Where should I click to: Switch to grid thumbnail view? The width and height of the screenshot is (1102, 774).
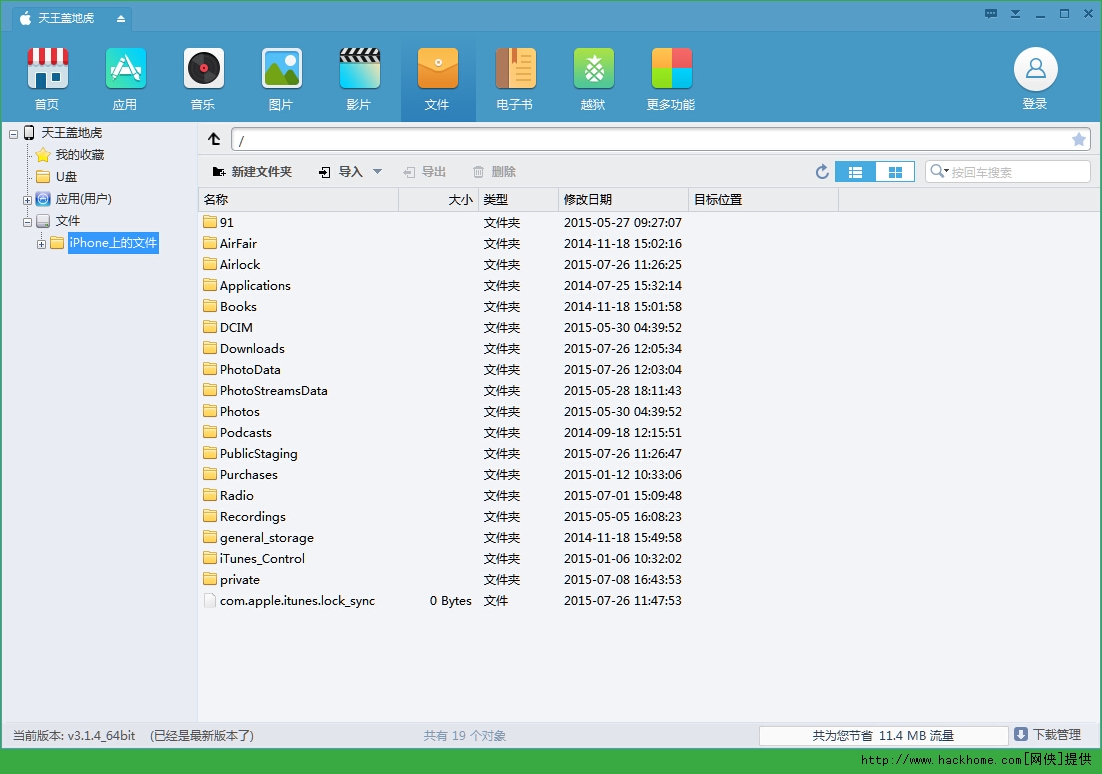click(895, 172)
